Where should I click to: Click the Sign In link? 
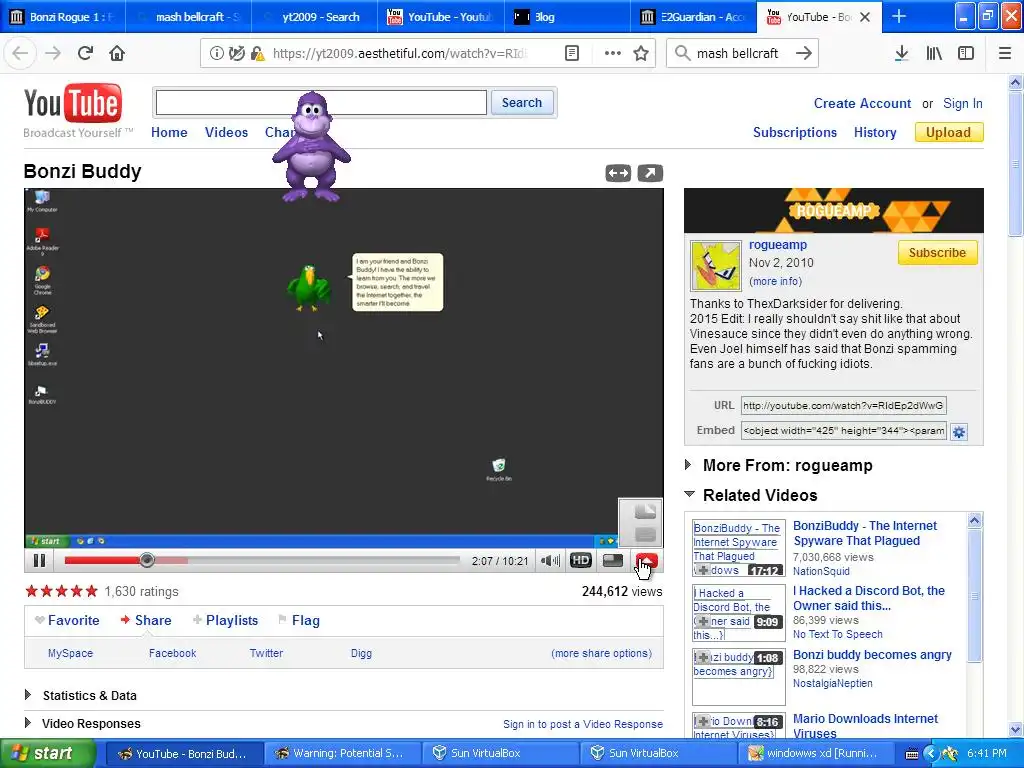point(963,103)
